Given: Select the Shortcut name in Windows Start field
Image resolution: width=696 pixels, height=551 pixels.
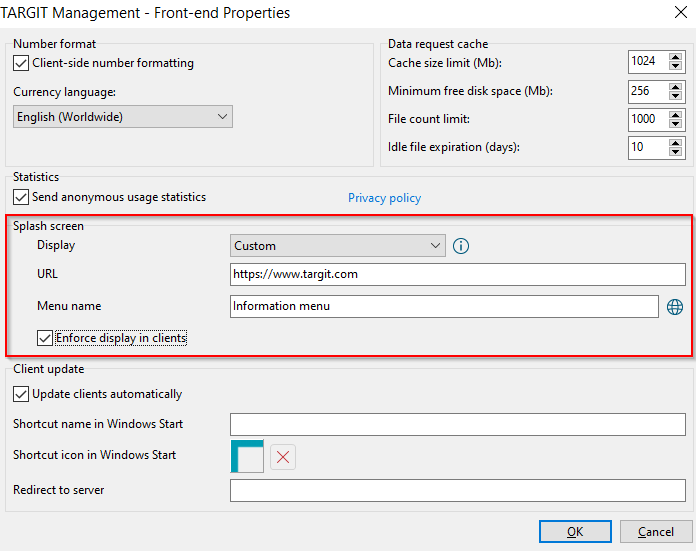Looking at the screenshot, I should coord(458,424).
